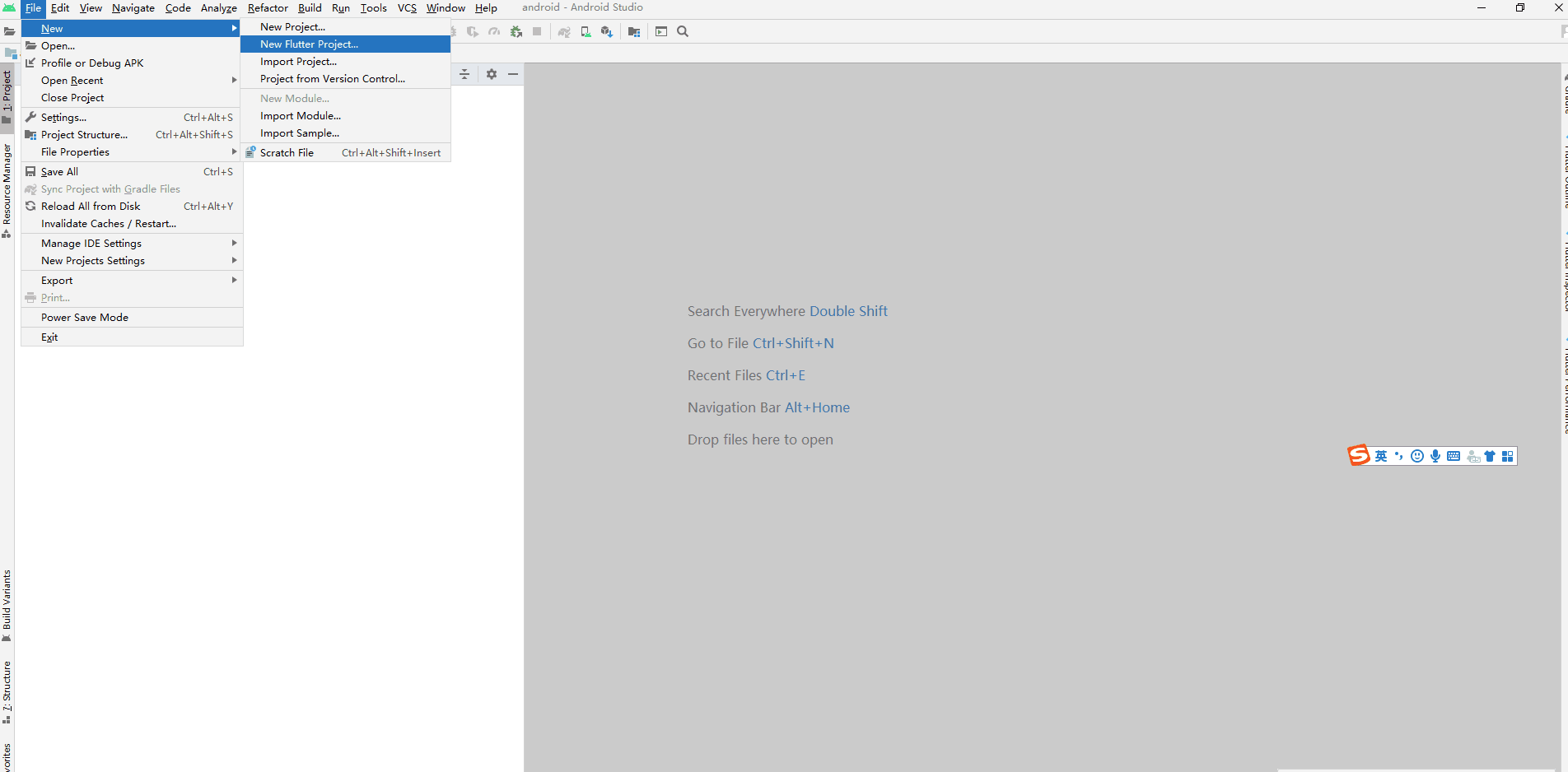Click Open... in File menu
The image size is (1568, 772).
coord(132,46)
